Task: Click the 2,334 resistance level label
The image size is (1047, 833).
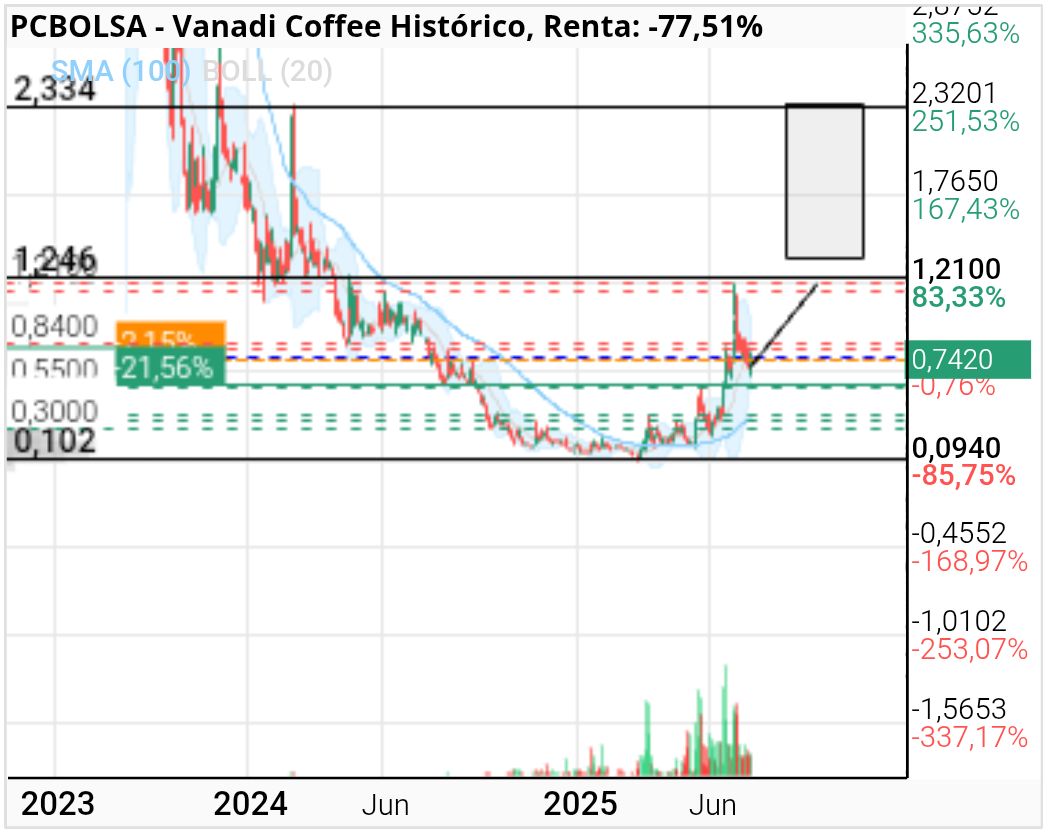Action: (55, 89)
